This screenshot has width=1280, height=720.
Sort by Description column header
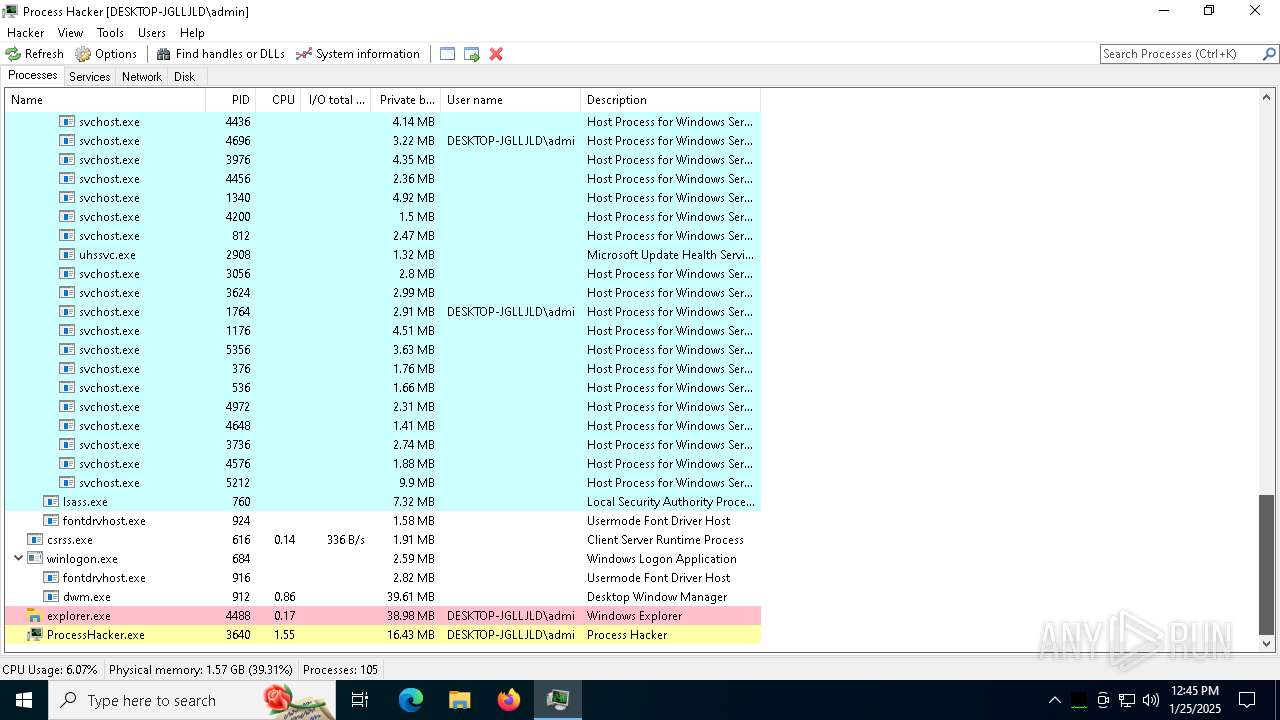(670, 100)
